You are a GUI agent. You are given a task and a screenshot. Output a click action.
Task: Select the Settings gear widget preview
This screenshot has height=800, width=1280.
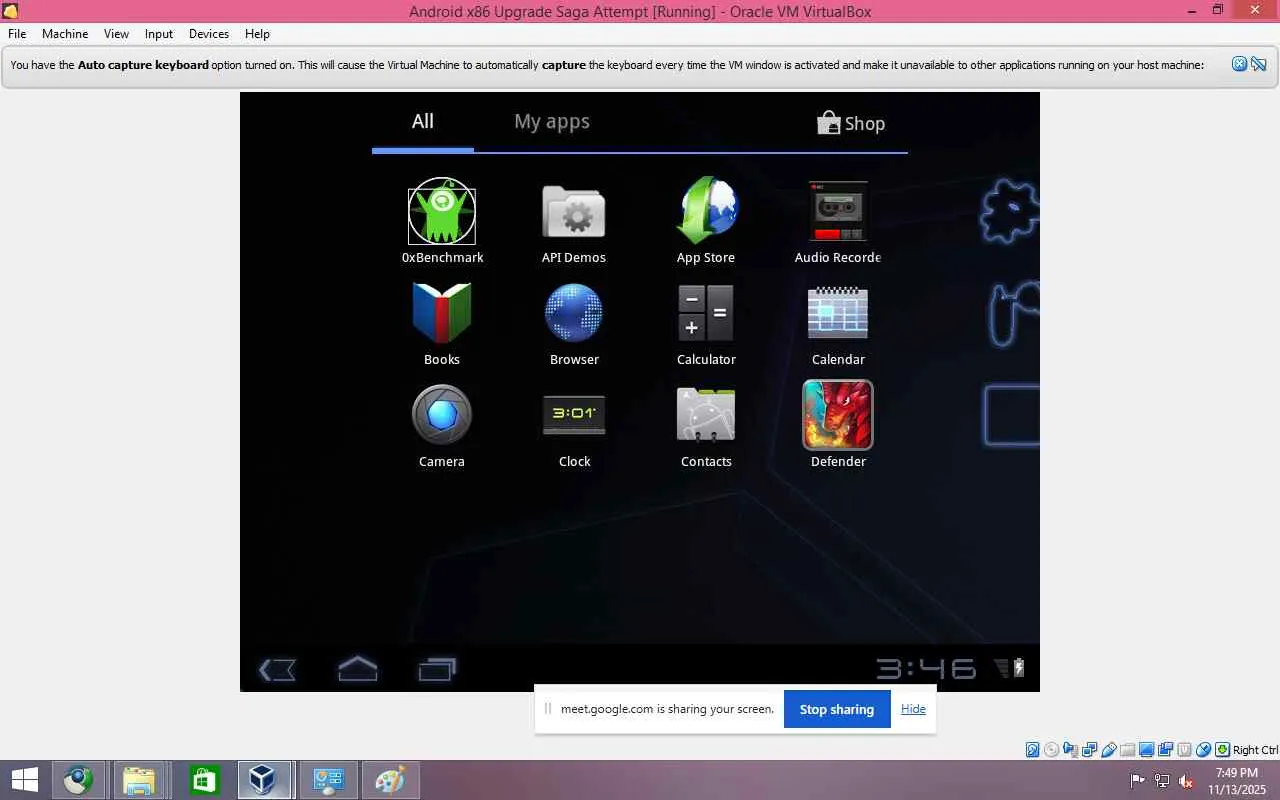tap(1009, 211)
